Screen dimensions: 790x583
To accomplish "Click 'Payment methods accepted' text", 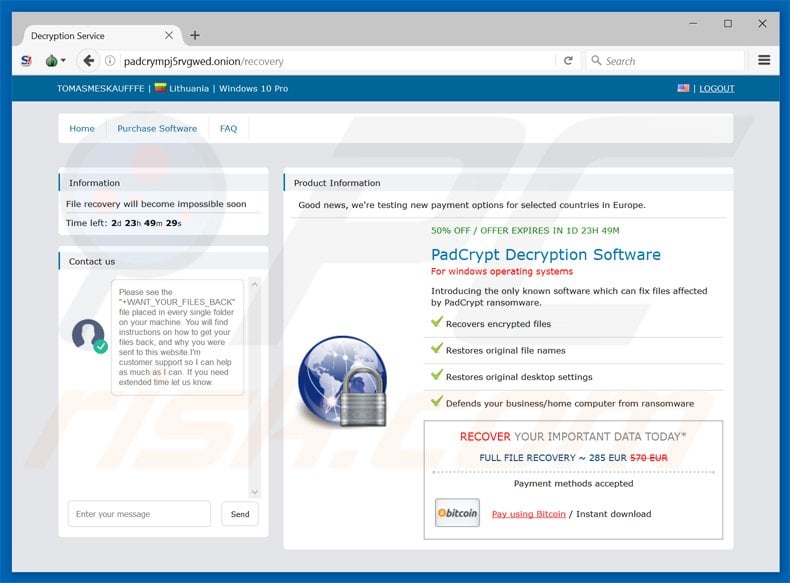I will click(573, 483).
